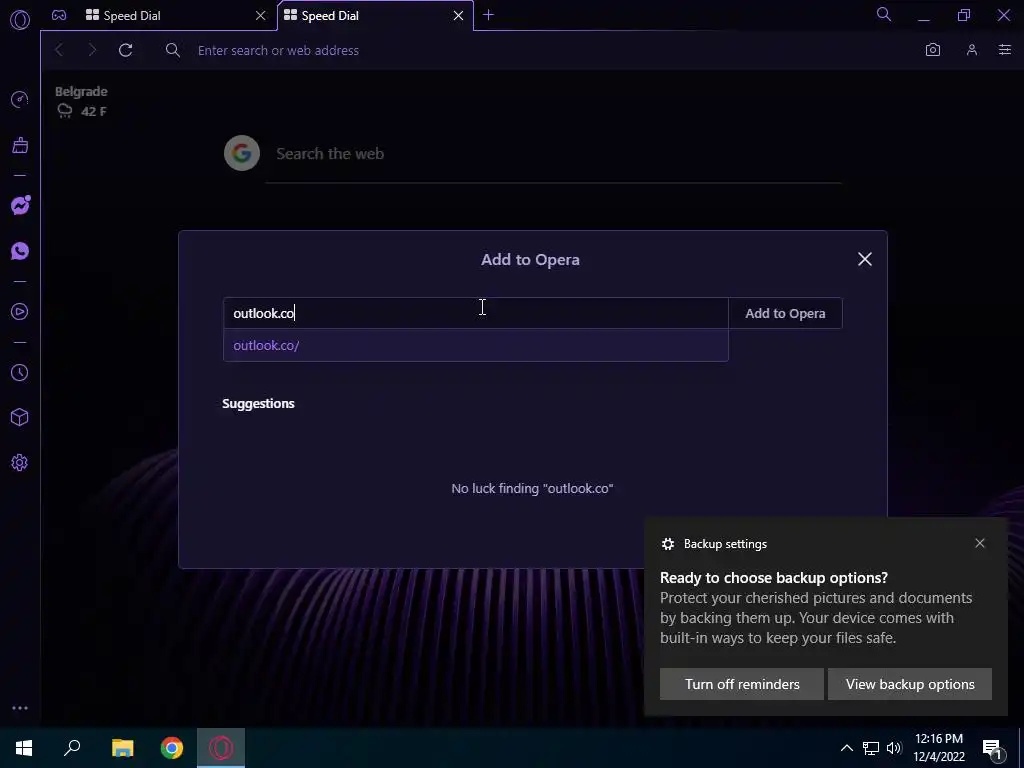Open the volume tray icon
Viewport: 1024px width, 768px height.
(894, 748)
